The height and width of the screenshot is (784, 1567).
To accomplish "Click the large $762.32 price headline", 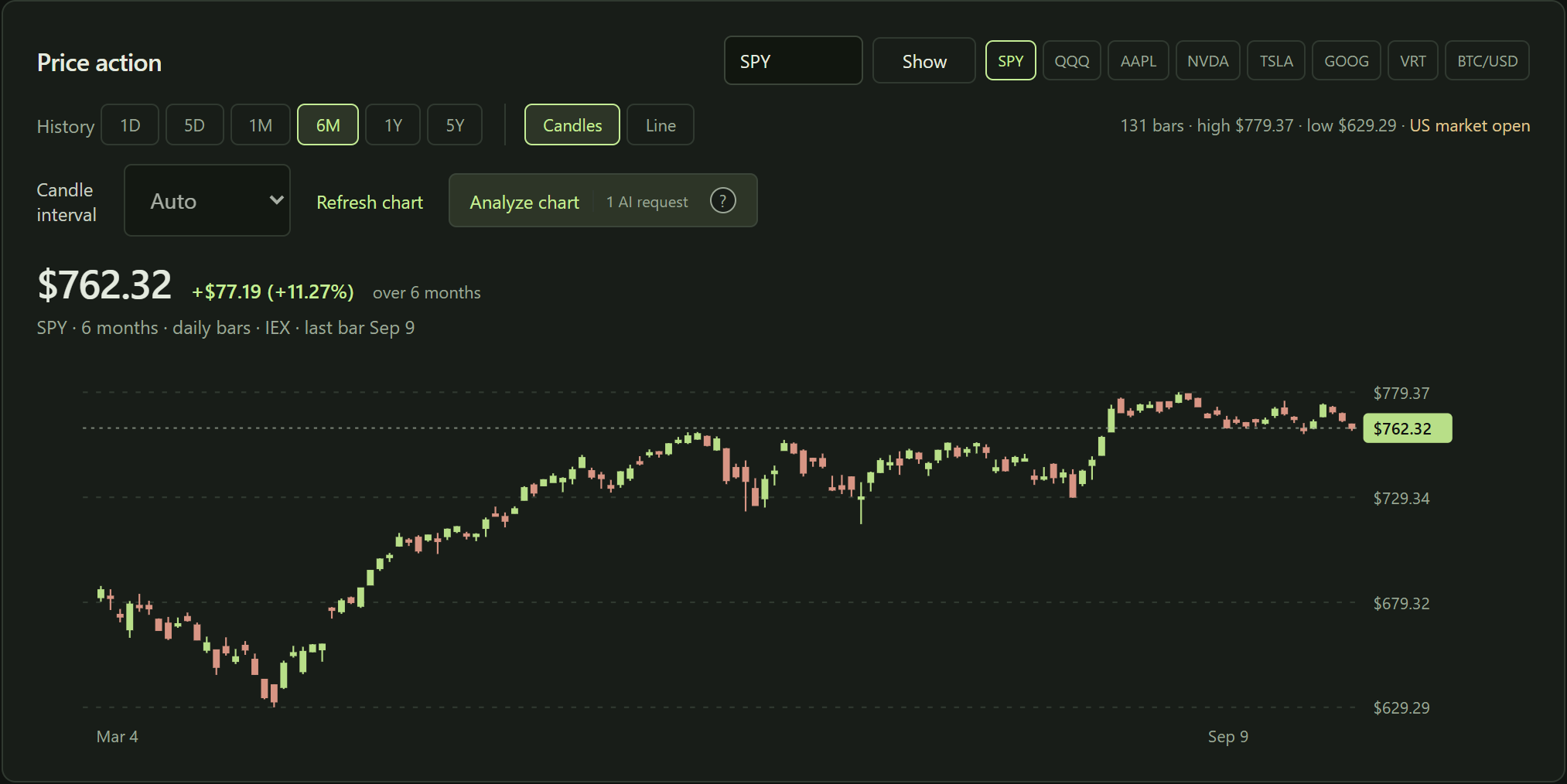I will [104, 285].
